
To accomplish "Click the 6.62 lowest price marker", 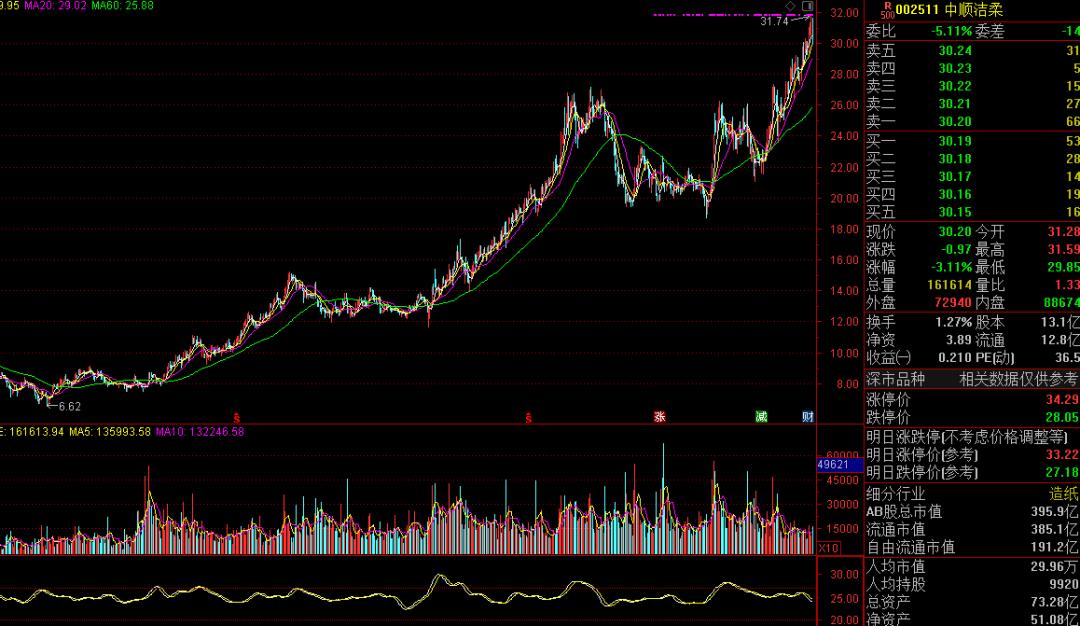I will pos(69,407).
